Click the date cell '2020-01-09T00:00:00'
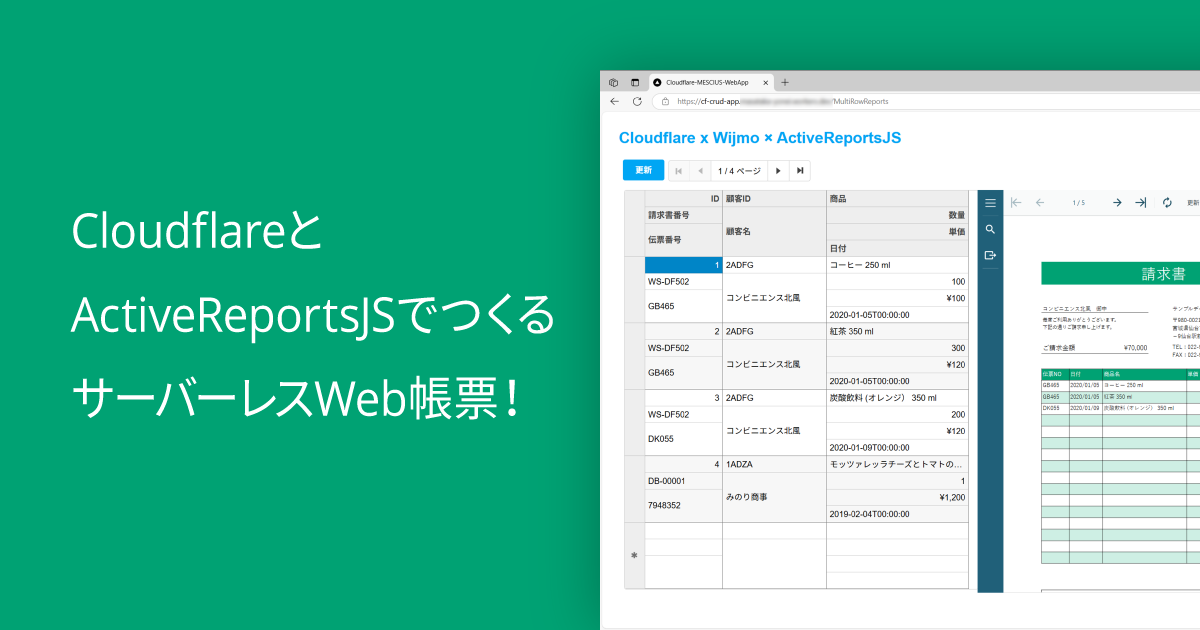The height and width of the screenshot is (630, 1200). click(x=897, y=447)
